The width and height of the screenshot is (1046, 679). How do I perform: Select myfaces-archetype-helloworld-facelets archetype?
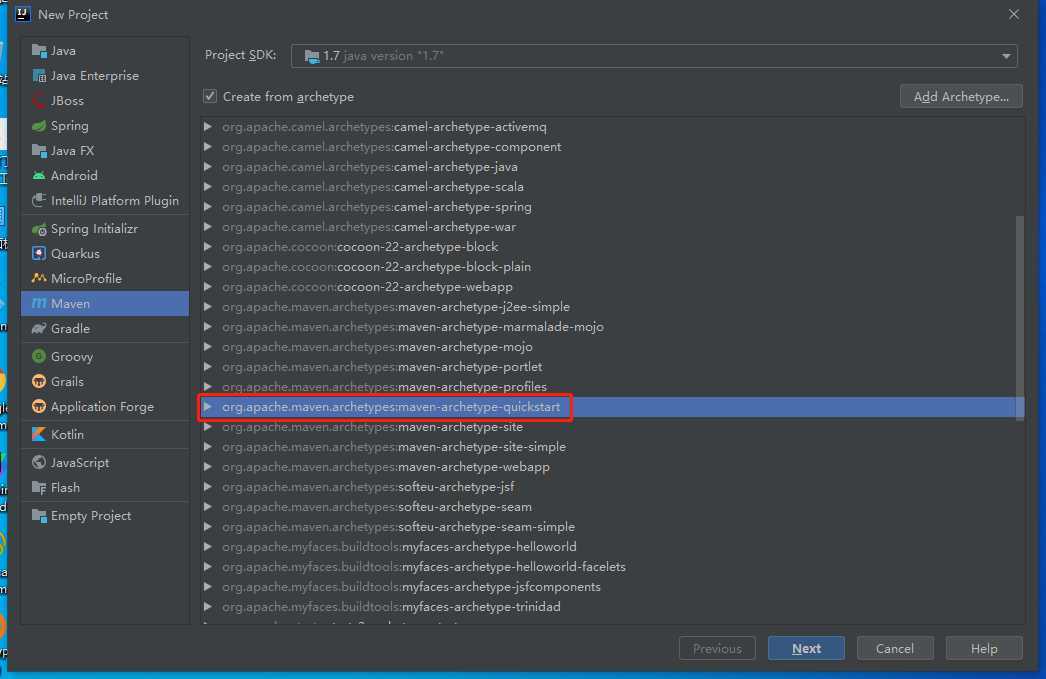612,567
